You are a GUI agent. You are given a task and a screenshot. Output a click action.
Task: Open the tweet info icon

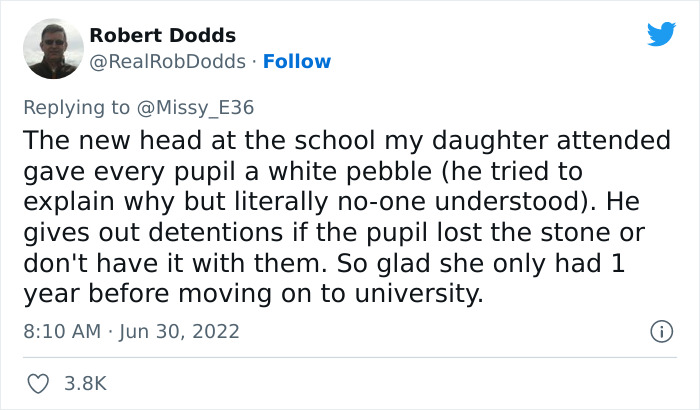click(660, 330)
